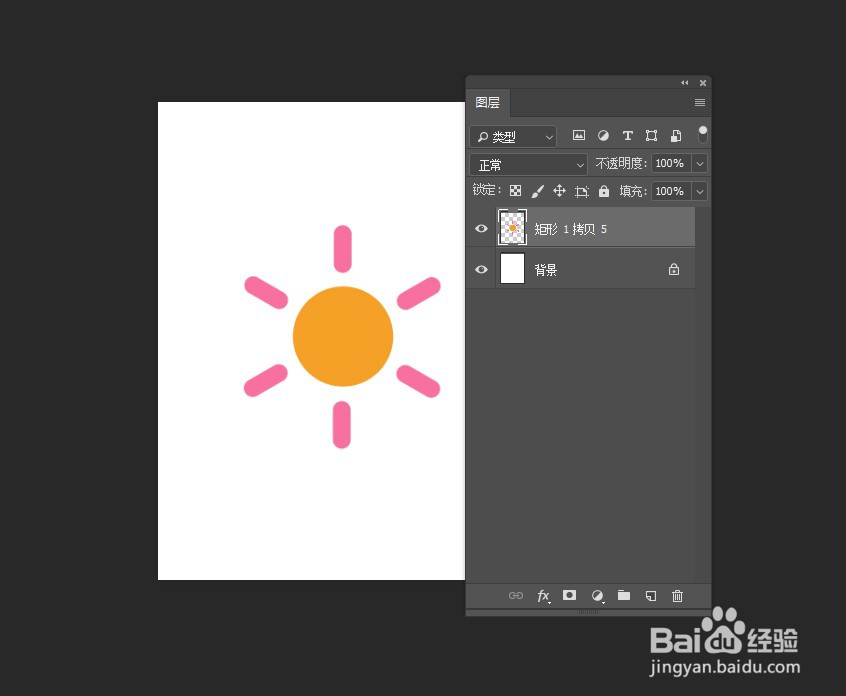Click the 背景 layer name

click(x=545, y=270)
